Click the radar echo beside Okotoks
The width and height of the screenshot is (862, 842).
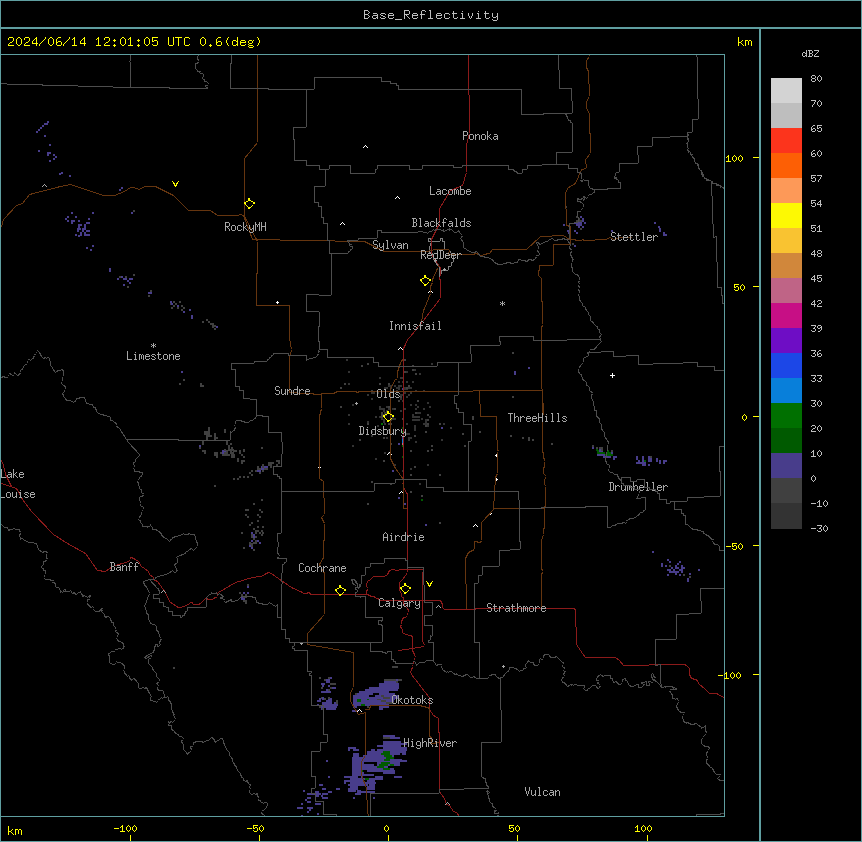click(x=375, y=695)
